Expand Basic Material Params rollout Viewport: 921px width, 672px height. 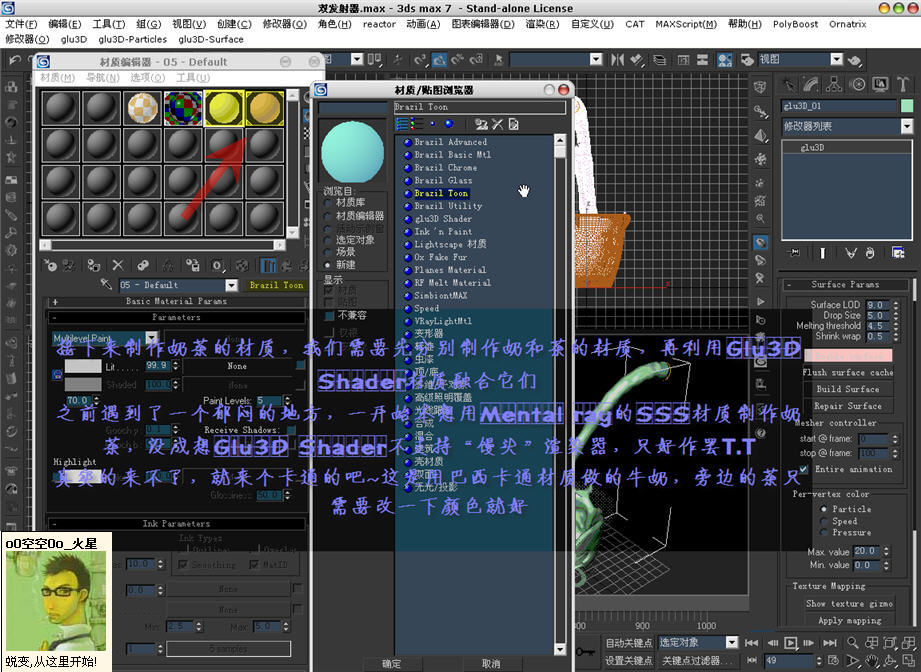coord(176,301)
